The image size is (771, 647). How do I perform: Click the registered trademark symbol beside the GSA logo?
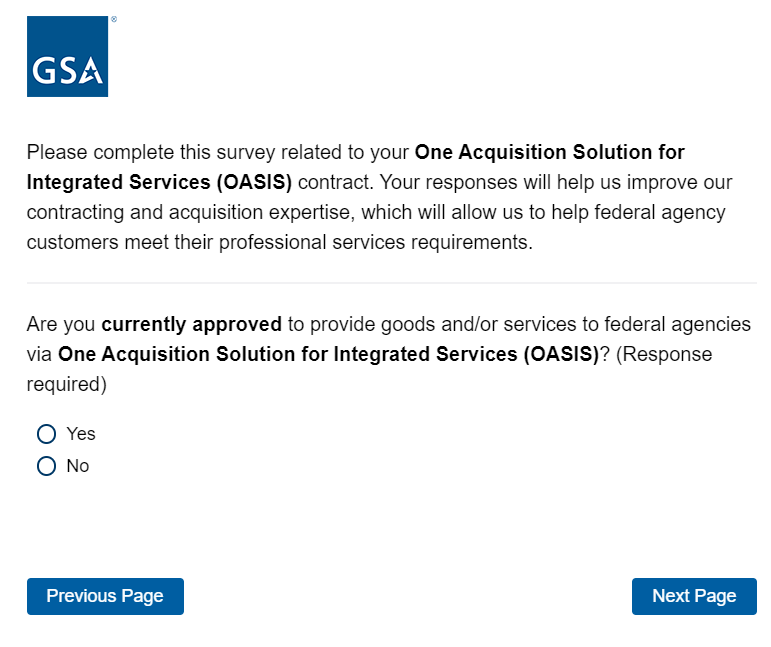[113, 19]
